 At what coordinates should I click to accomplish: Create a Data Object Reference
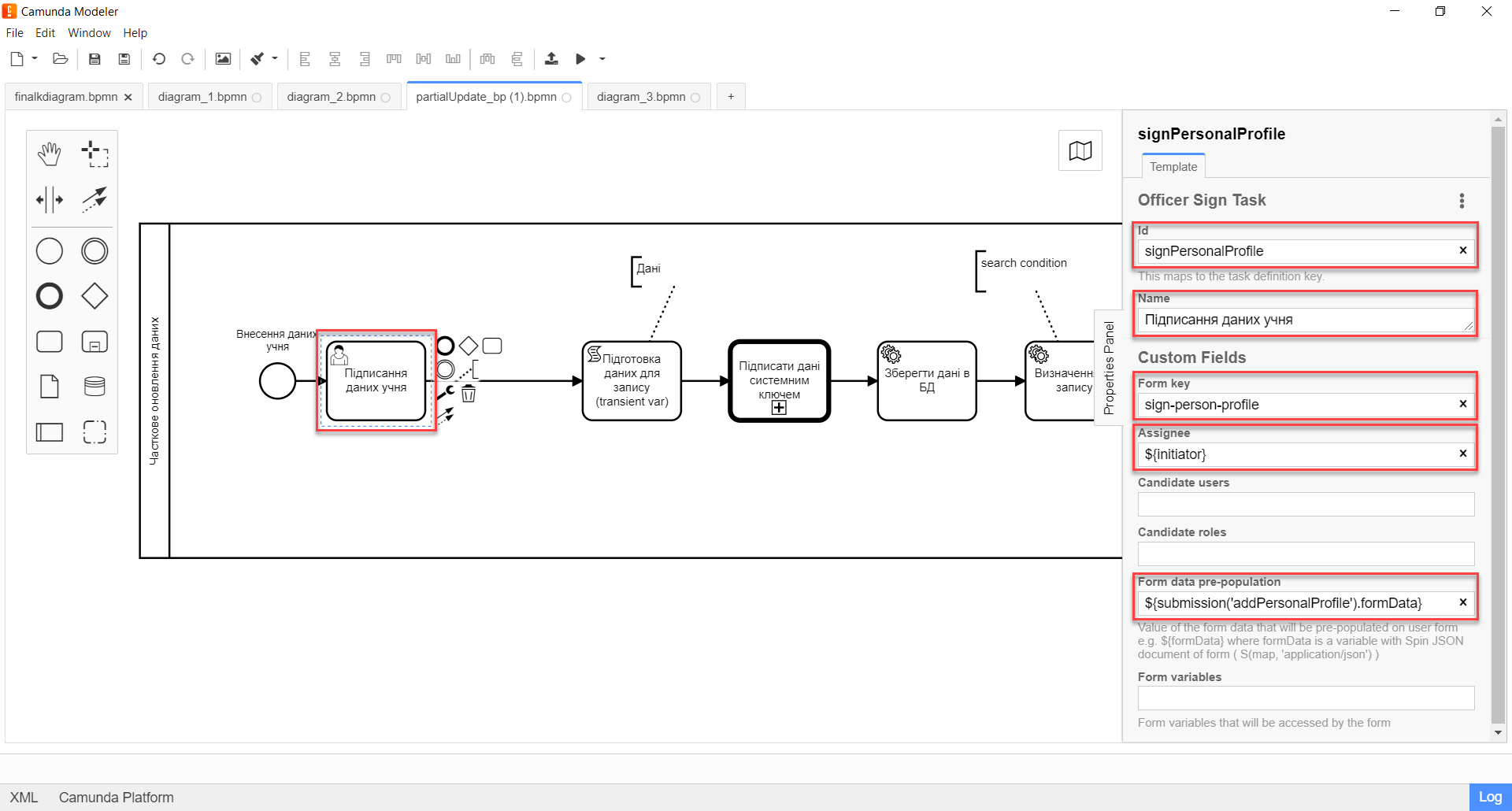coord(50,387)
